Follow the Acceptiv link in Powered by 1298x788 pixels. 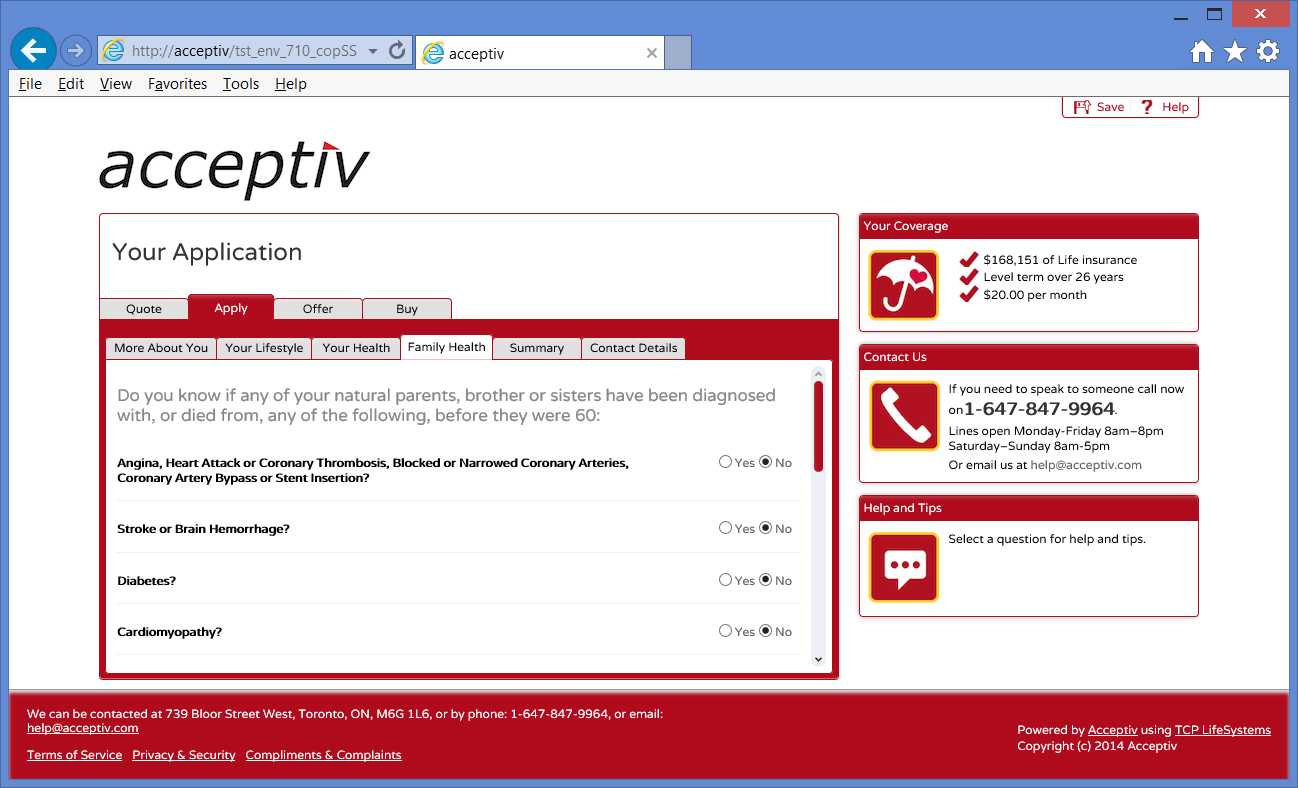(1113, 730)
